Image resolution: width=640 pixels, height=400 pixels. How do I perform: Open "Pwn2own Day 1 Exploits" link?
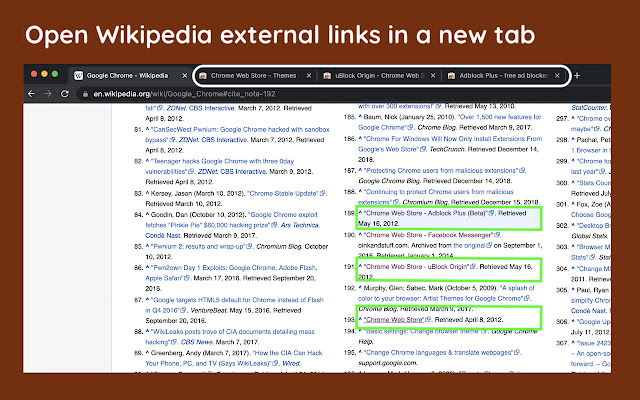[x=231, y=273]
